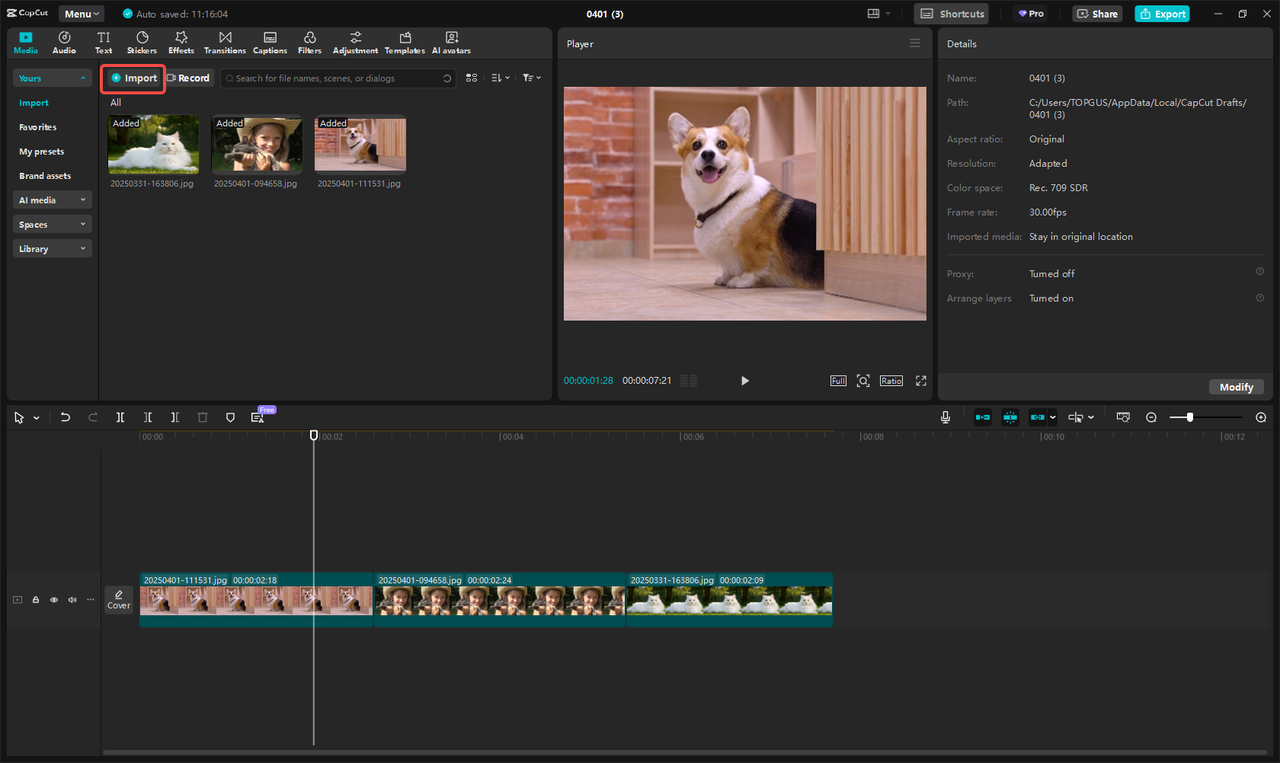Open the selection tool dropdown arrow
Viewport: 1280px width, 763px height.
click(37, 418)
